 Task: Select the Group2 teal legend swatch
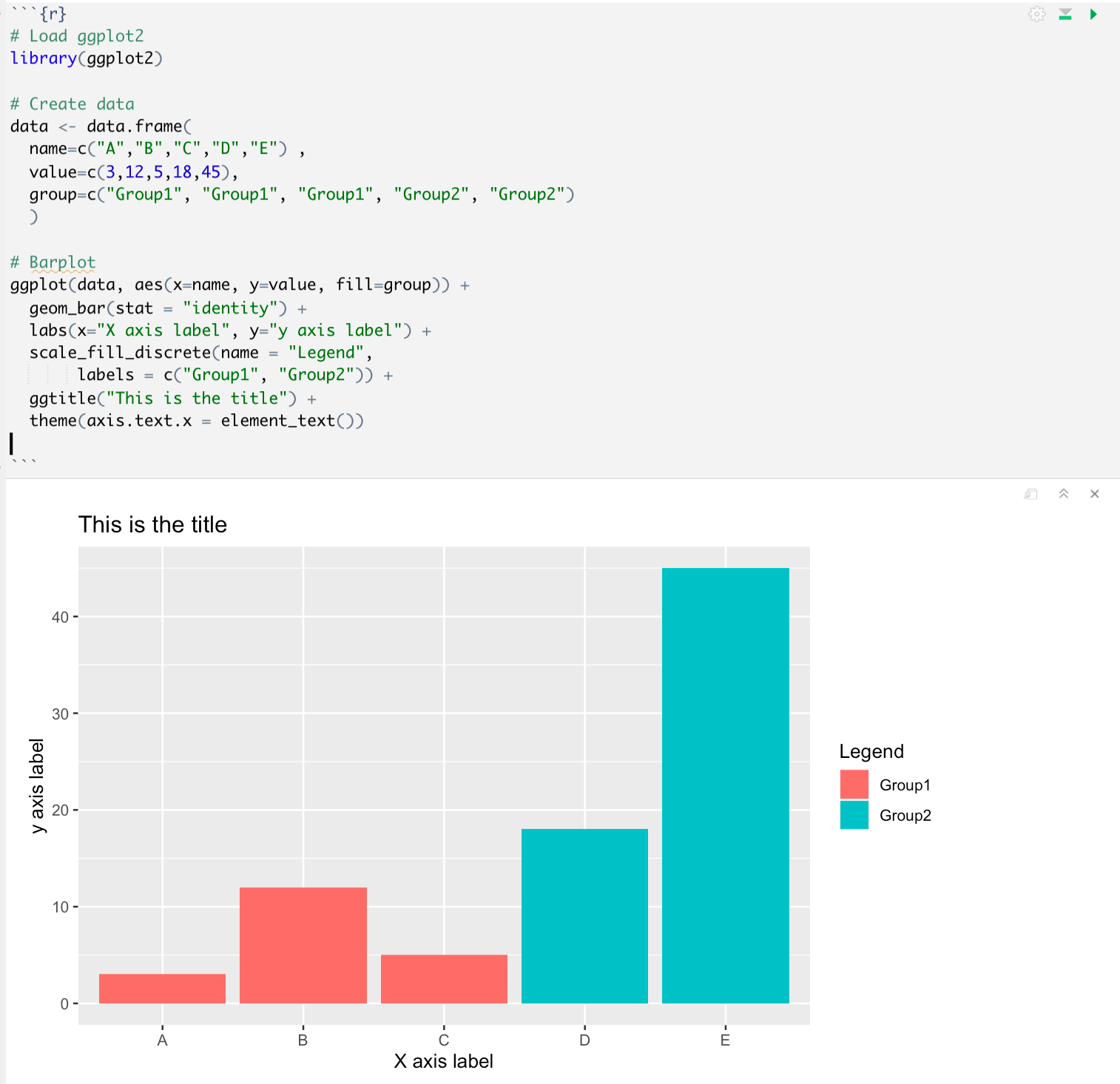tap(853, 816)
